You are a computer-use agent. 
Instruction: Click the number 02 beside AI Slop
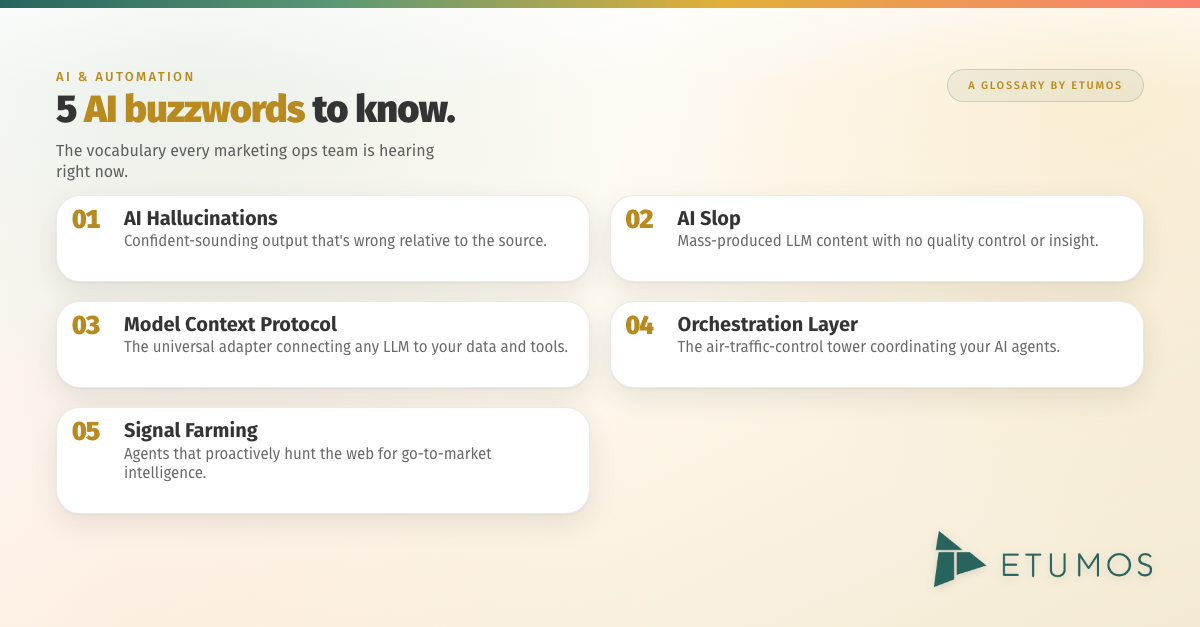pos(639,219)
